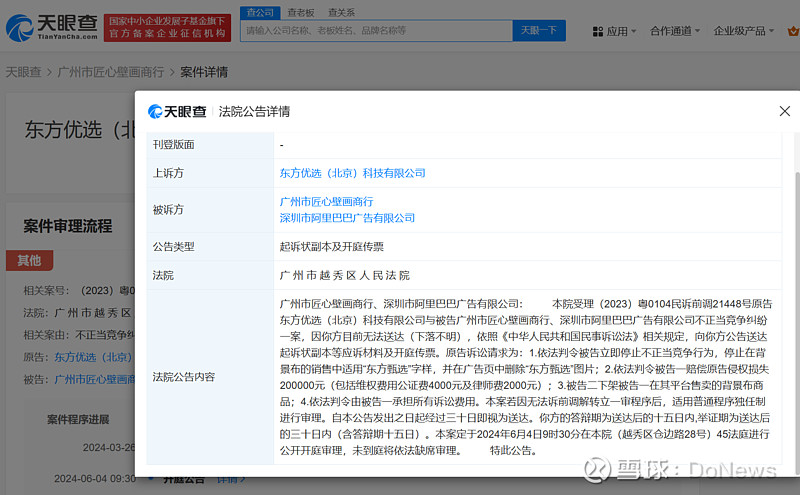Click the 法院公告内容 row label
This screenshot has height=495, width=800.
(x=184, y=377)
